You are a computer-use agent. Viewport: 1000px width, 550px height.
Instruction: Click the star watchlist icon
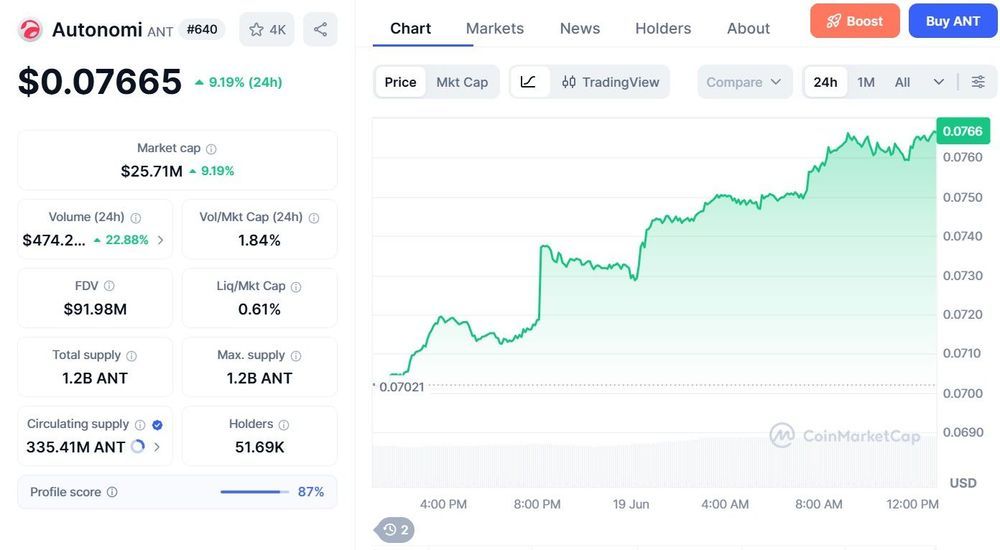tap(256, 29)
